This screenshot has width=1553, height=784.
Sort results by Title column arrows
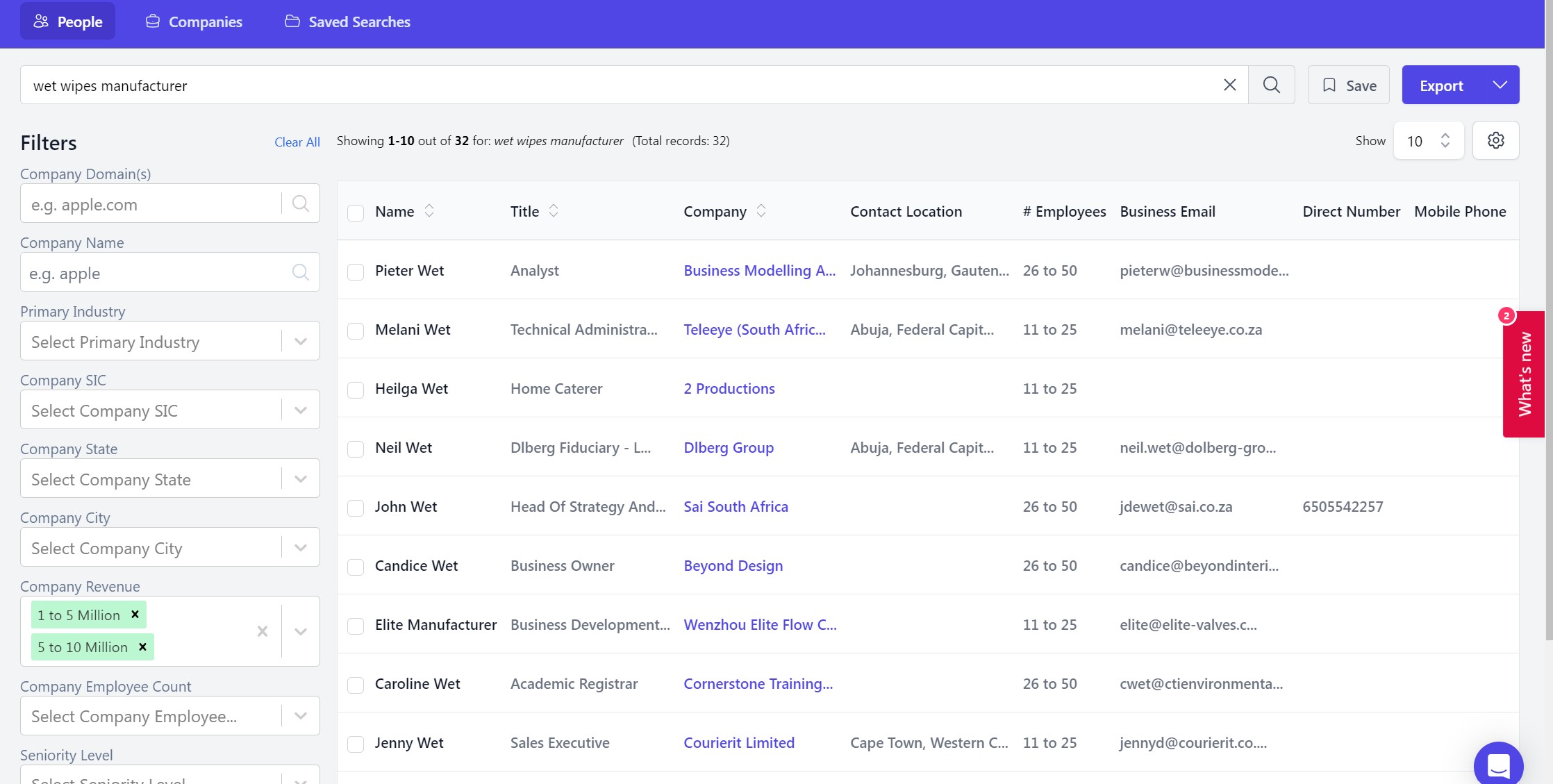click(x=554, y=211)
